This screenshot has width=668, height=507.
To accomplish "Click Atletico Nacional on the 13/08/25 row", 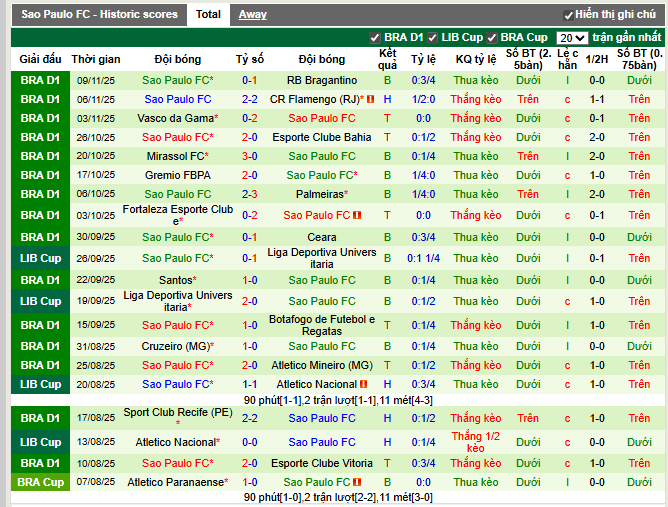I will click(176, 442).
